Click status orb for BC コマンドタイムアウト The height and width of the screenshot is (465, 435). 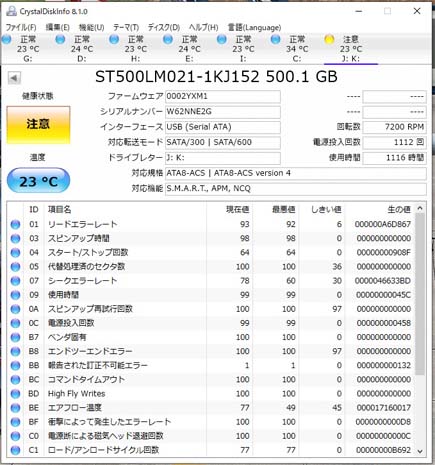coord(15,380)
